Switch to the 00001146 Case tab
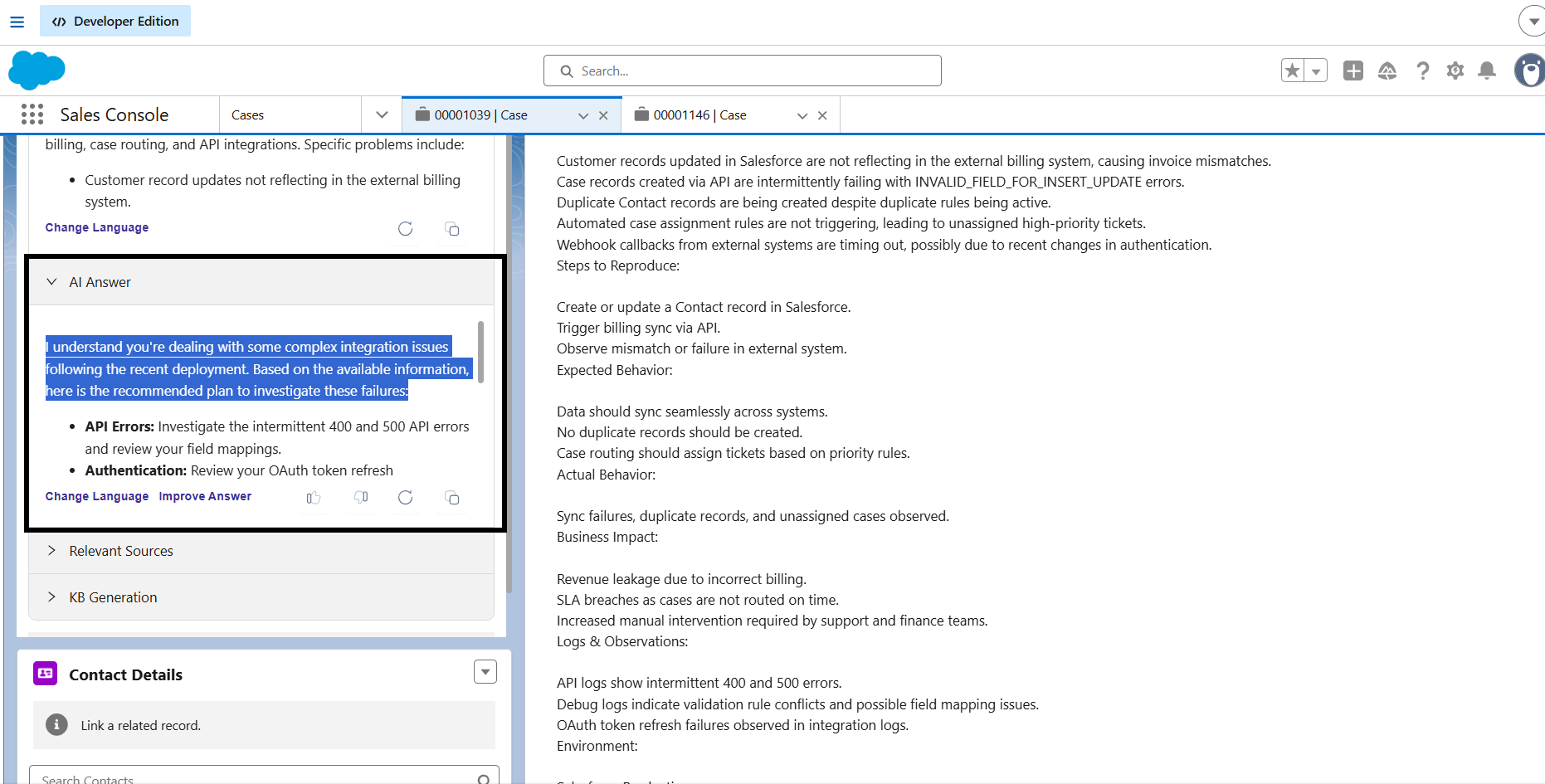 pos(700,115)
